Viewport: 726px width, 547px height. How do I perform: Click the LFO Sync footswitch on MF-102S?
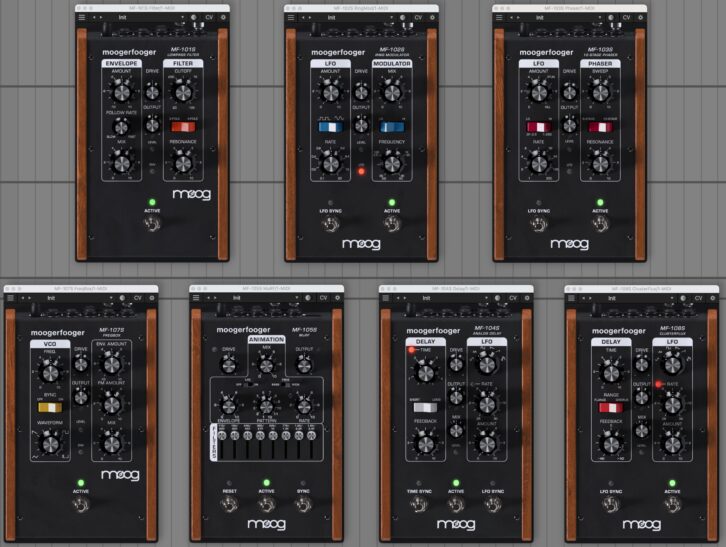coord(331,225)
